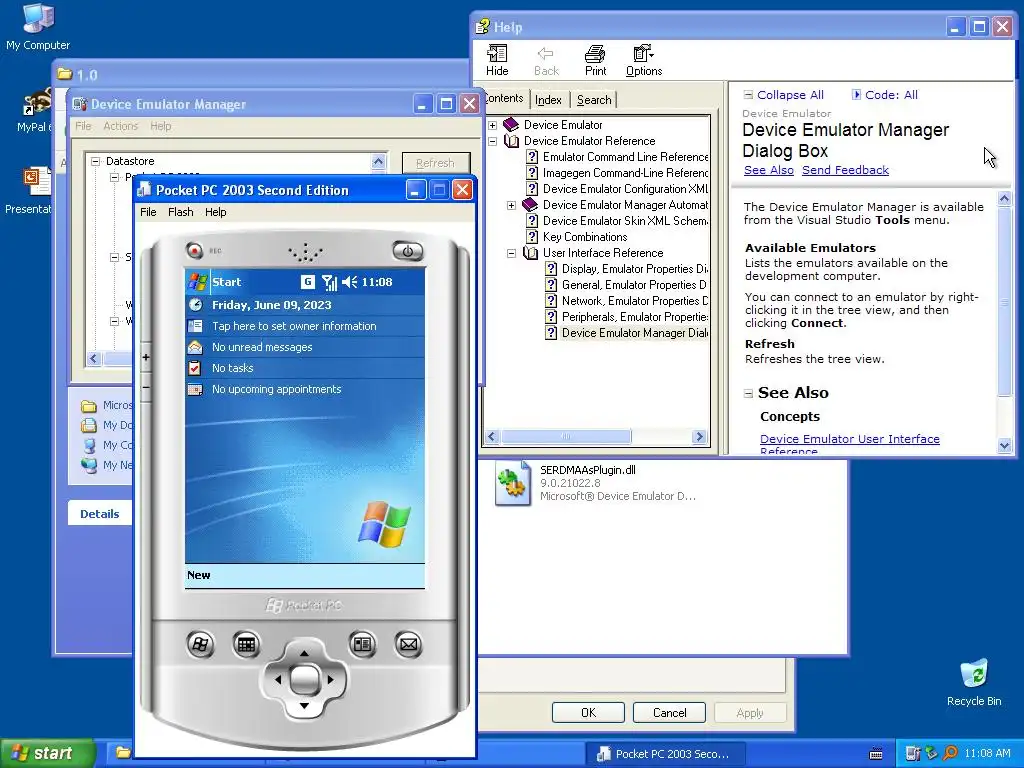1024x768 pixels.
Task: Tap the D-pad down arrow on emulator
Action: coord(304,705)
